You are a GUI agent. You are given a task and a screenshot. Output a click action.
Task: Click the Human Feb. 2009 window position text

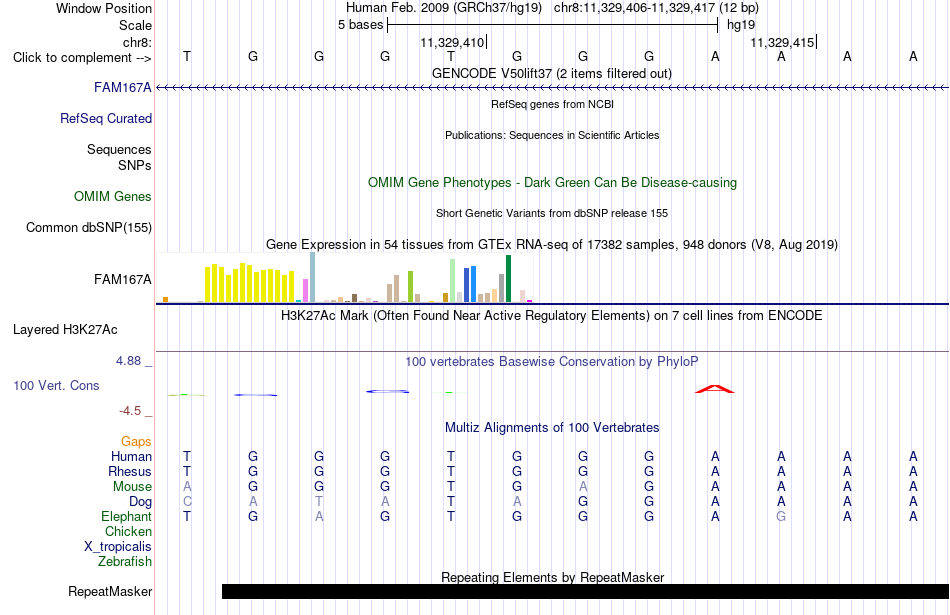443,8
